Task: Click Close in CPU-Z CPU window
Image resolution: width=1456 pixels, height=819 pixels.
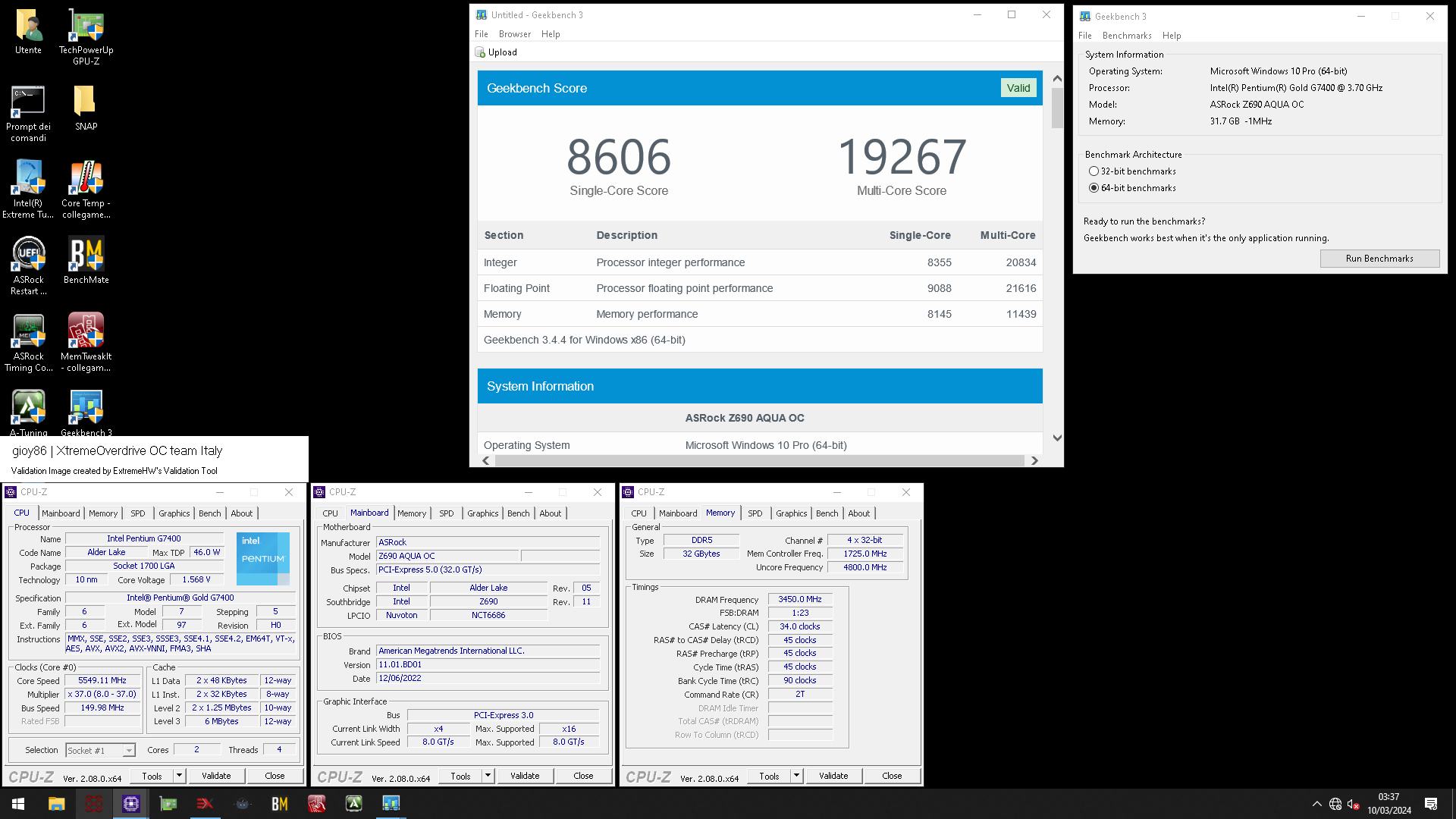Action: pyautogui.click(x=275, y=776)
